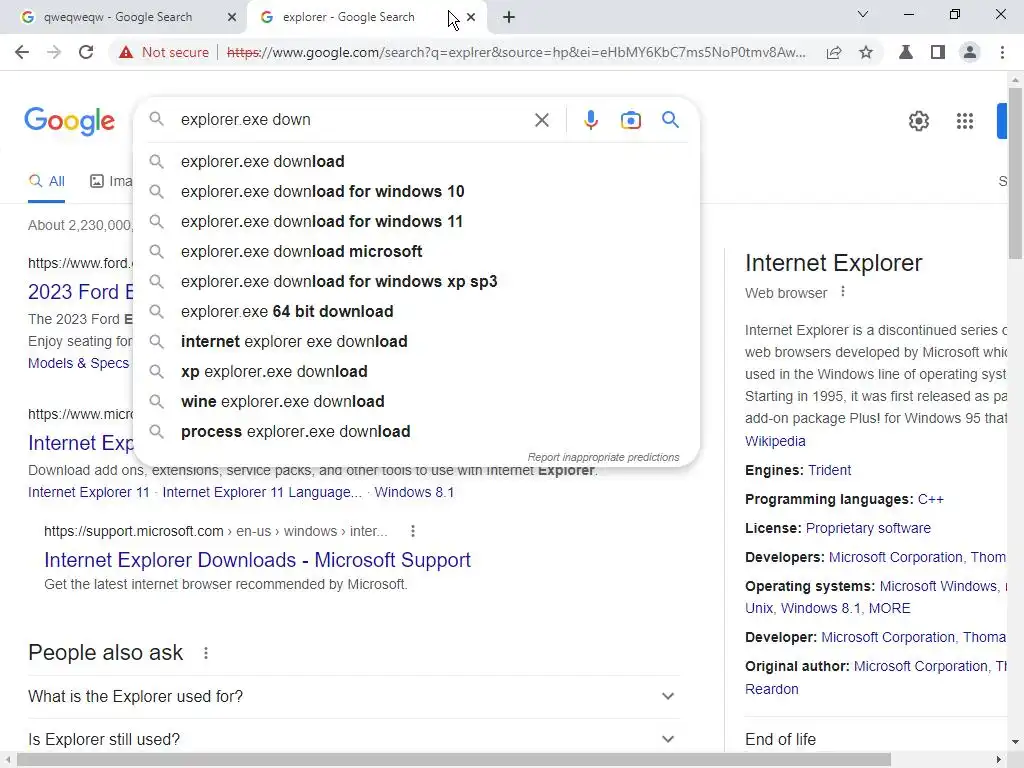This screenshot has width=1024, height=768.
Task: Choose suggestion download for windows 11
Action: (x=416, y=221)
